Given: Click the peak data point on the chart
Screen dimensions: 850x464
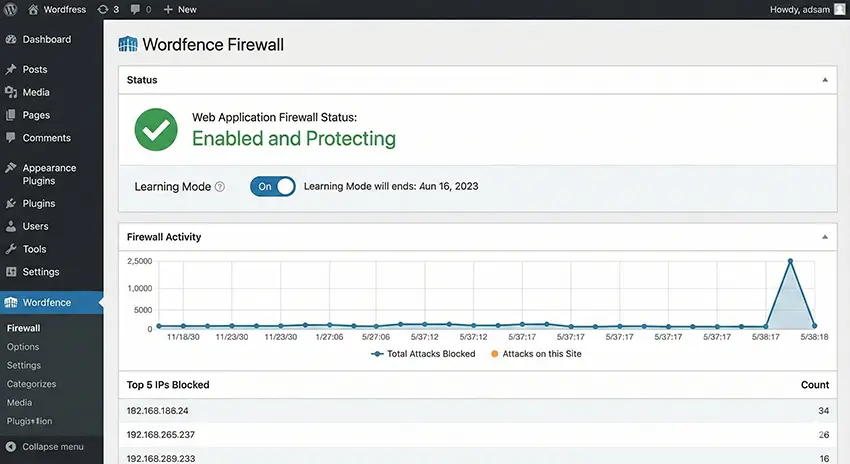Looking at the screenshot, I should 790,261.
